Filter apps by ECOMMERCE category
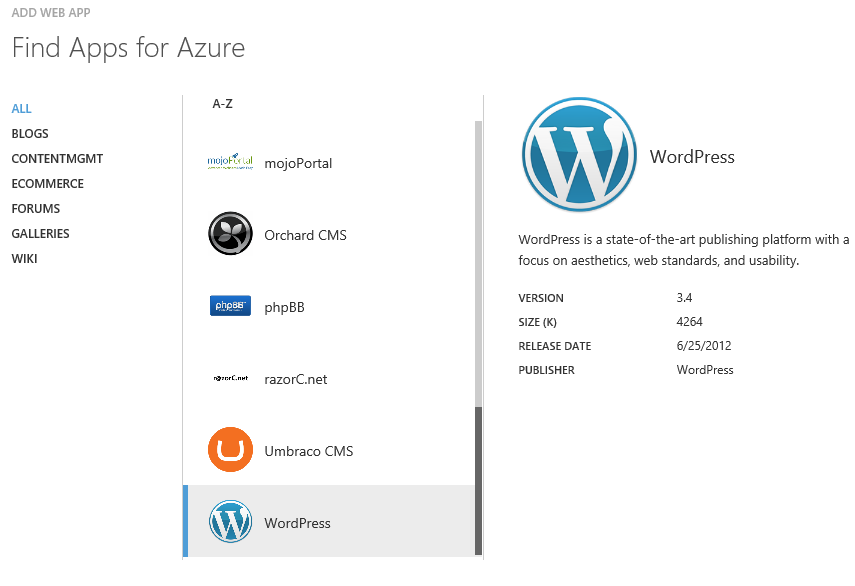The image size is (855, 586). pyautogui.click(x=47, y=184)
